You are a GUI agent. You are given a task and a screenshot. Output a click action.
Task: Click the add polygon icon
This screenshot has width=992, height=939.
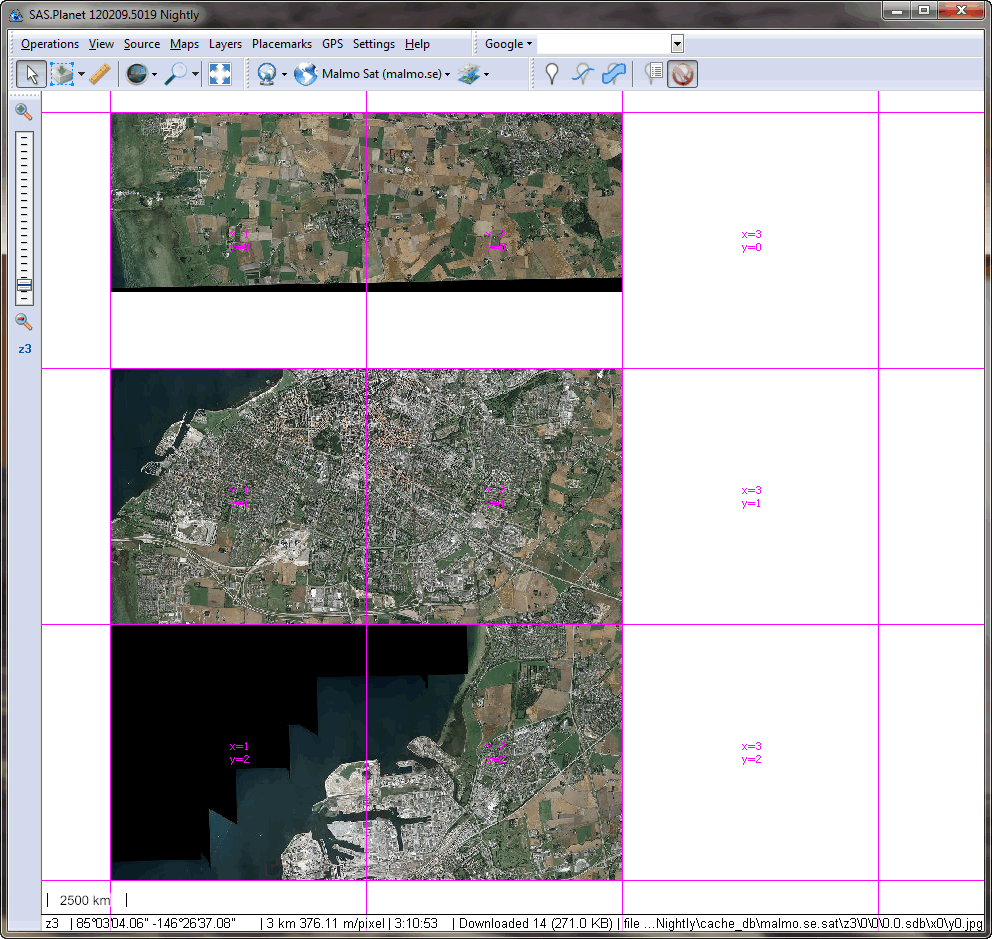(614, 74)
